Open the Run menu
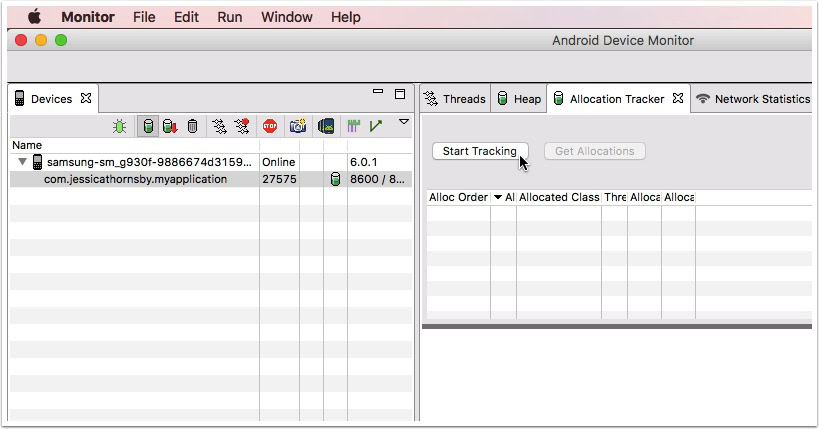This screenshot has height=429, width=819. coord(230,17)
